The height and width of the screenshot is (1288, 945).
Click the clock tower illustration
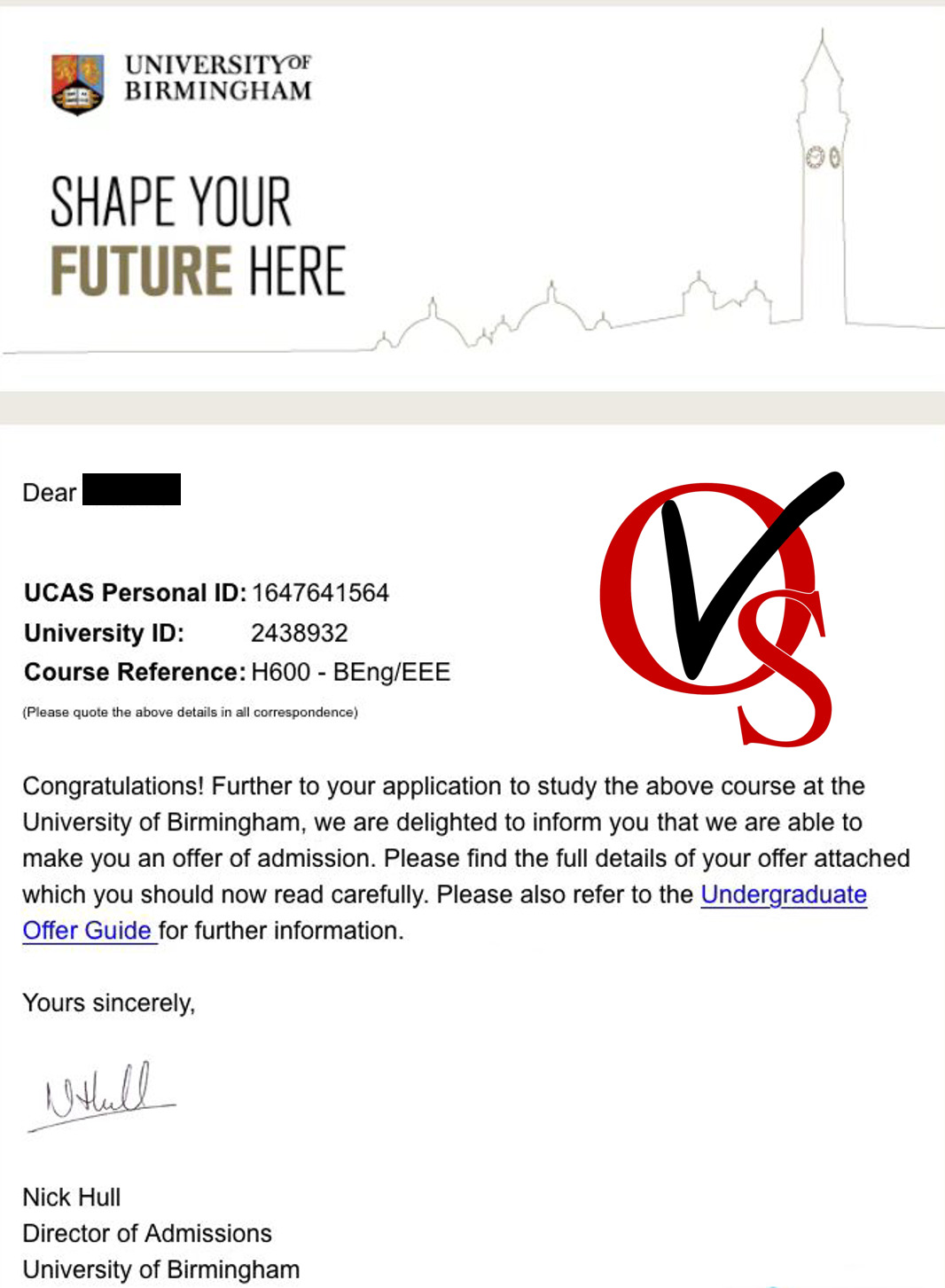coord(823,176)
